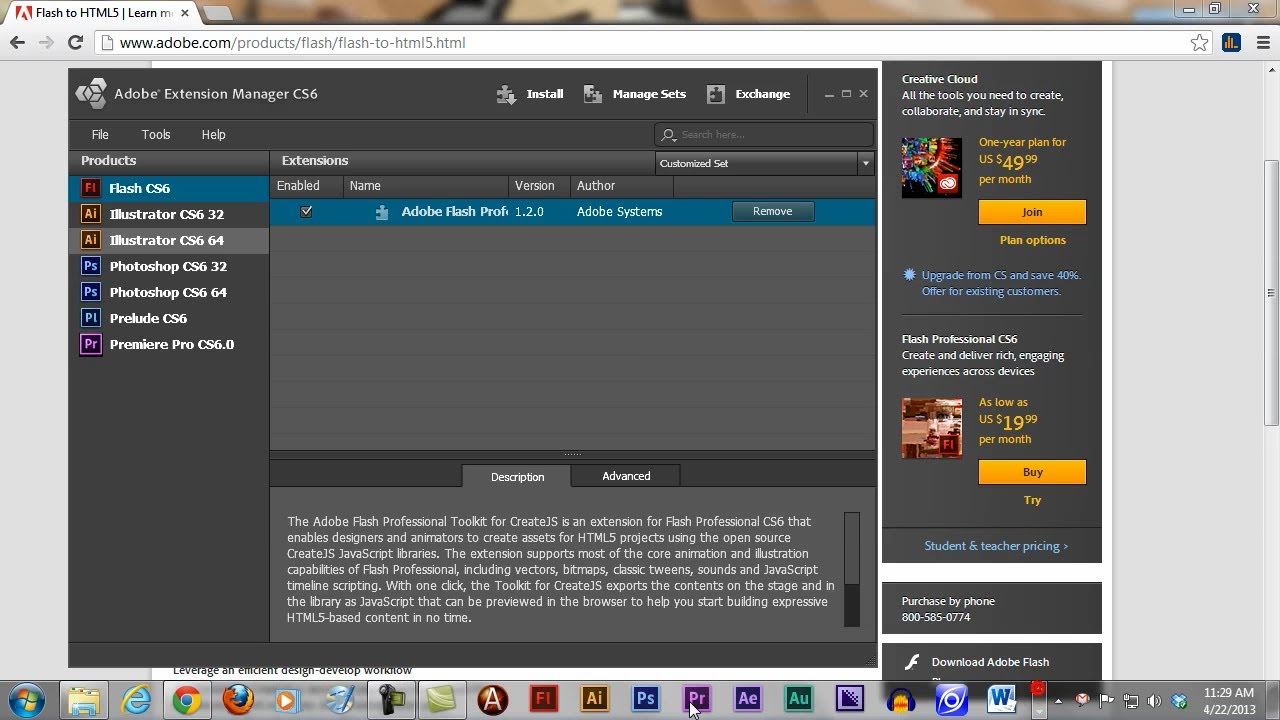Remove the Adobe Flash Professional extension

tap(772, 211)
